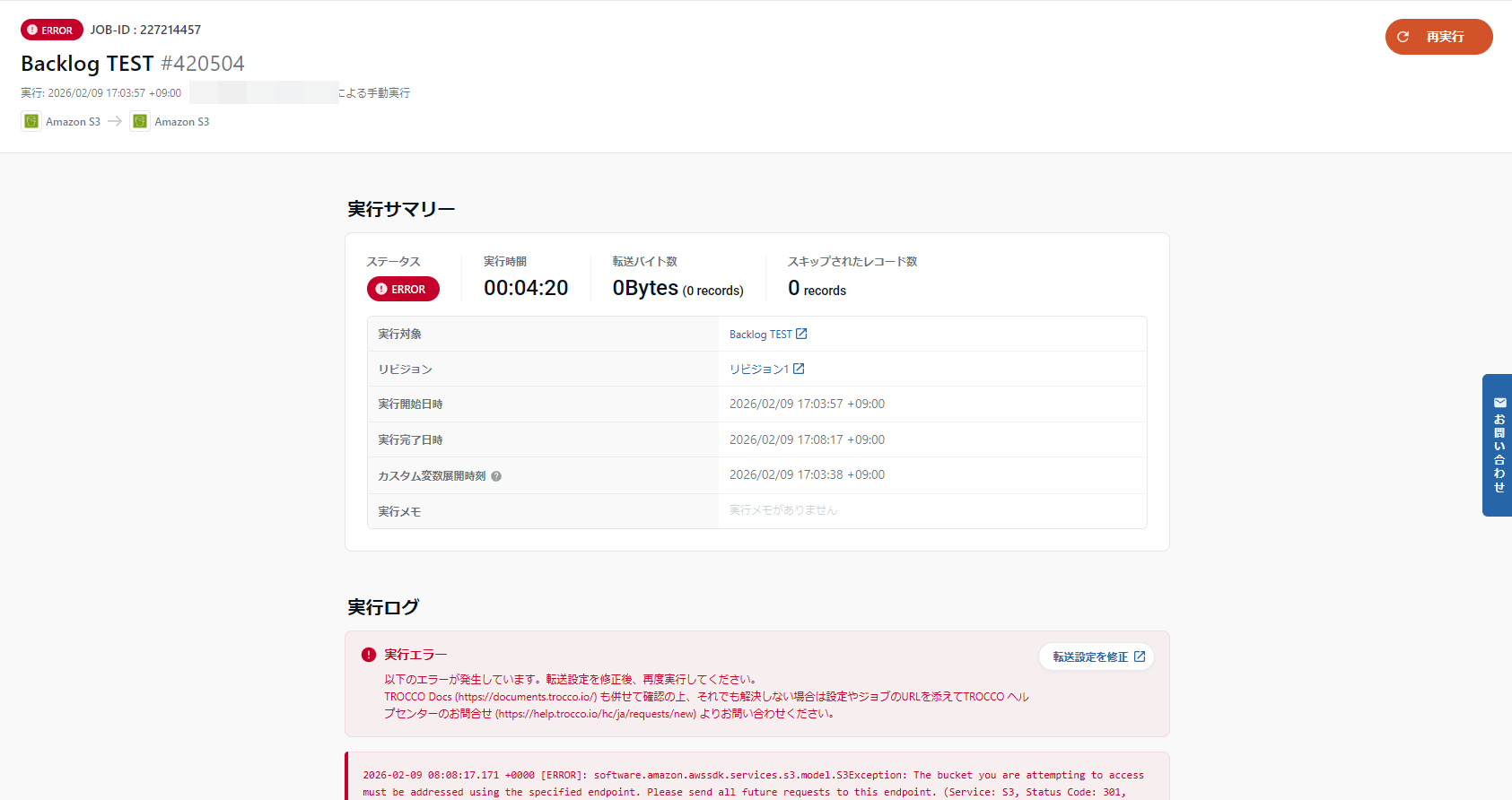Click the ERROR status badge in summary
This screenshot has height=800, width=1512.
point(403,289)
